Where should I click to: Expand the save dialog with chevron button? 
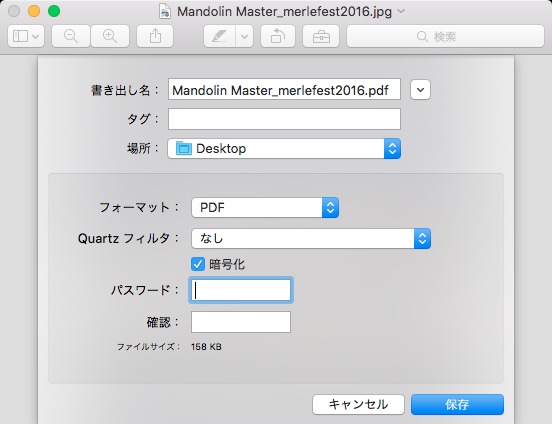(420, 89)
